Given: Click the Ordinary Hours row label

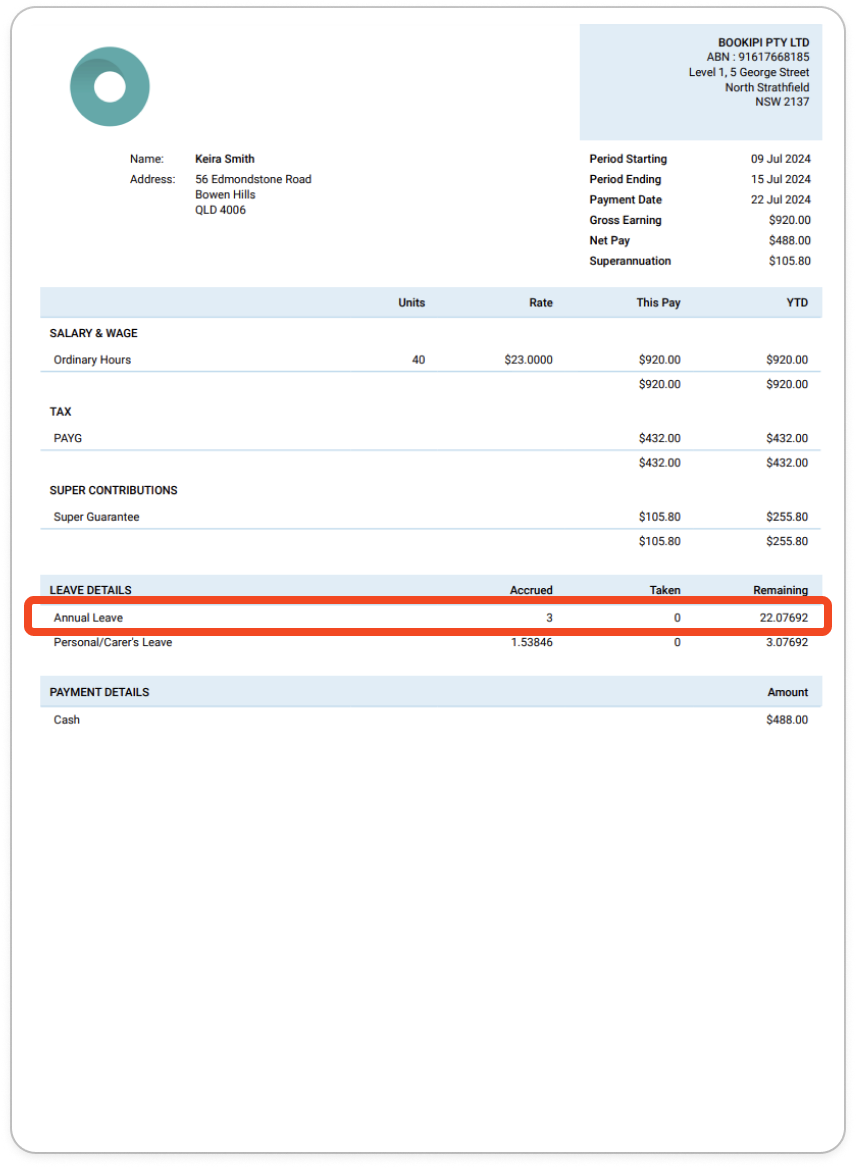Looking at the screenshot, I should click(x=92, y=360).
